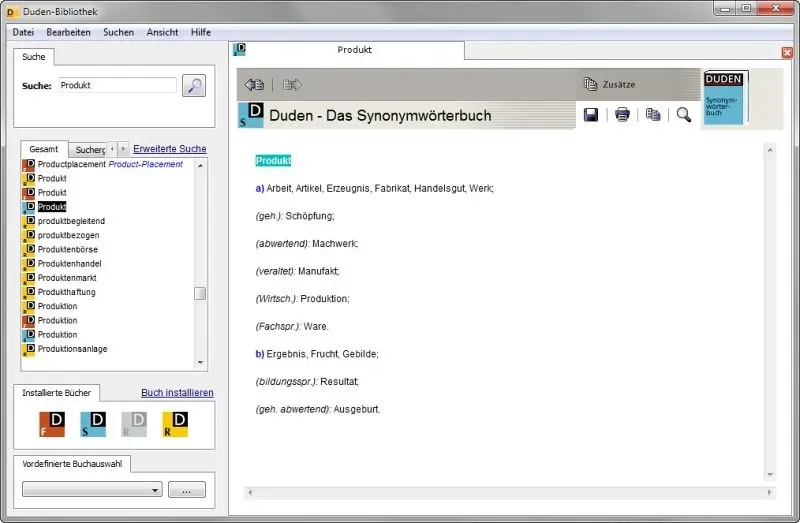800x523 pixels.
Task: Click Buch installieren link
Action: (177, 392)
